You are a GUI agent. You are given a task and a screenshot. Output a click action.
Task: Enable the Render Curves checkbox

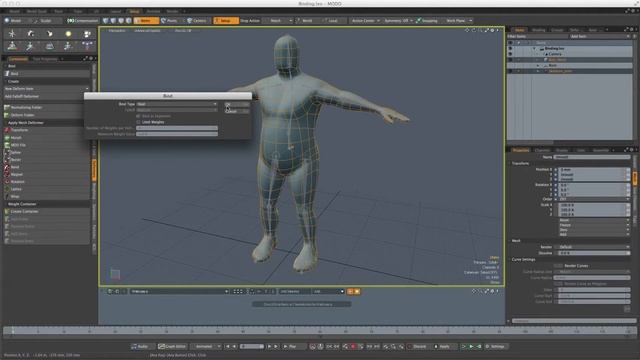[x=558, y=266]
